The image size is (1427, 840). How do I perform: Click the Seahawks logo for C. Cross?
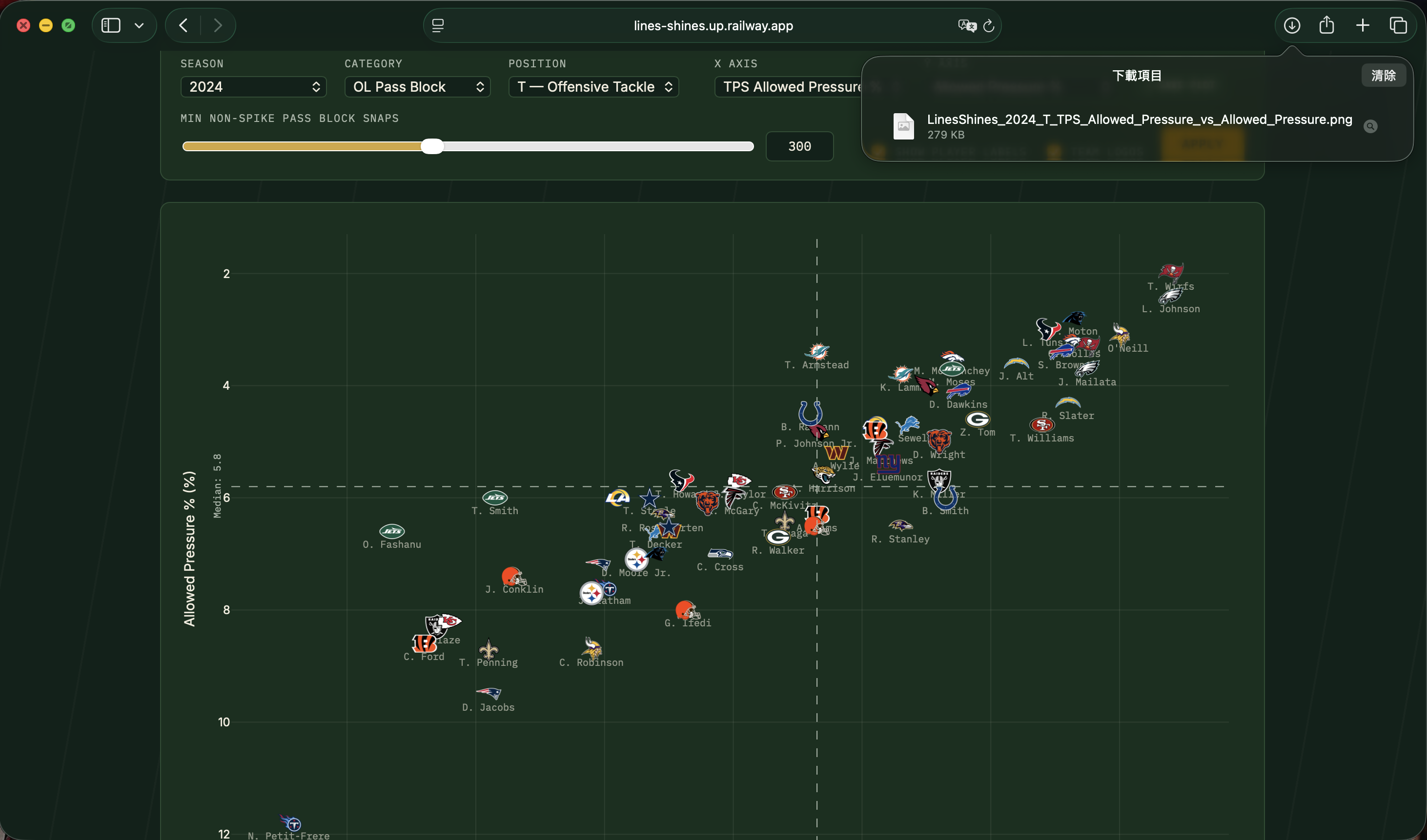click(x=720, y=554)
